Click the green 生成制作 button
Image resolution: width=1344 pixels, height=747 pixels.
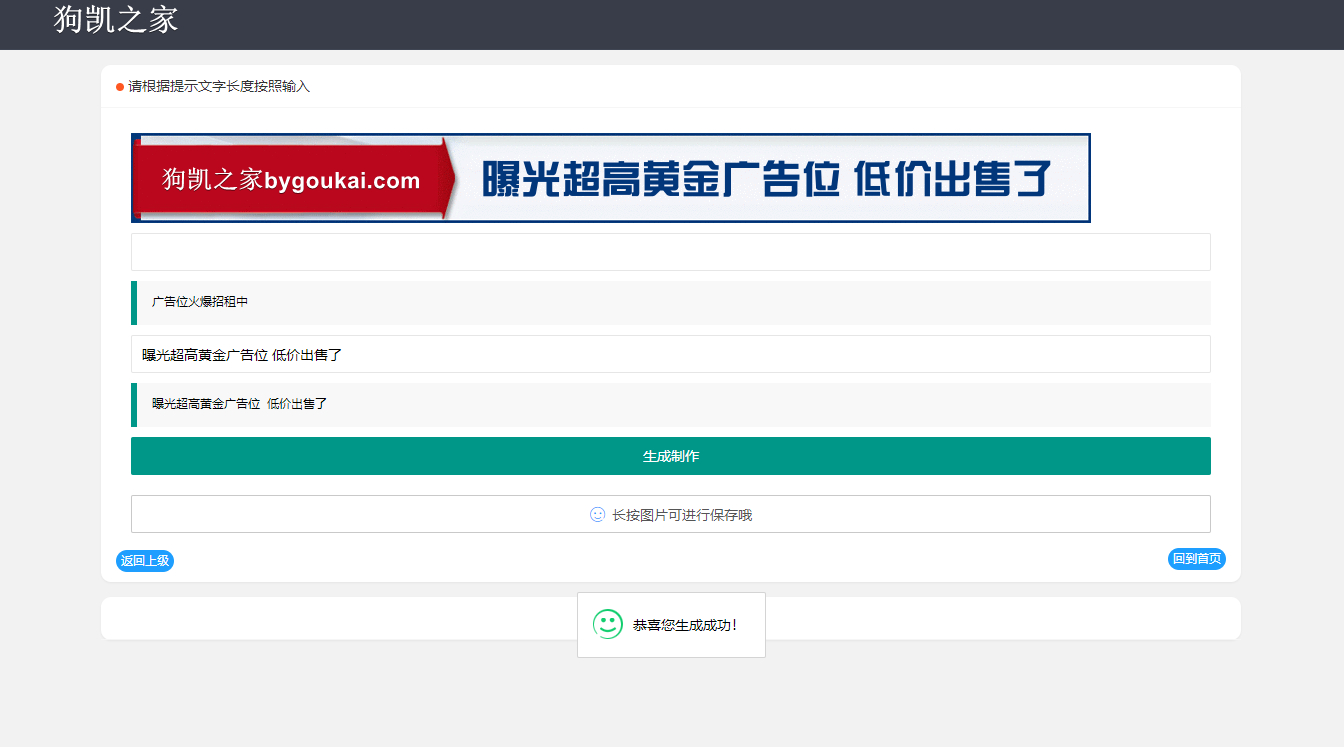[x=671, y=456]
